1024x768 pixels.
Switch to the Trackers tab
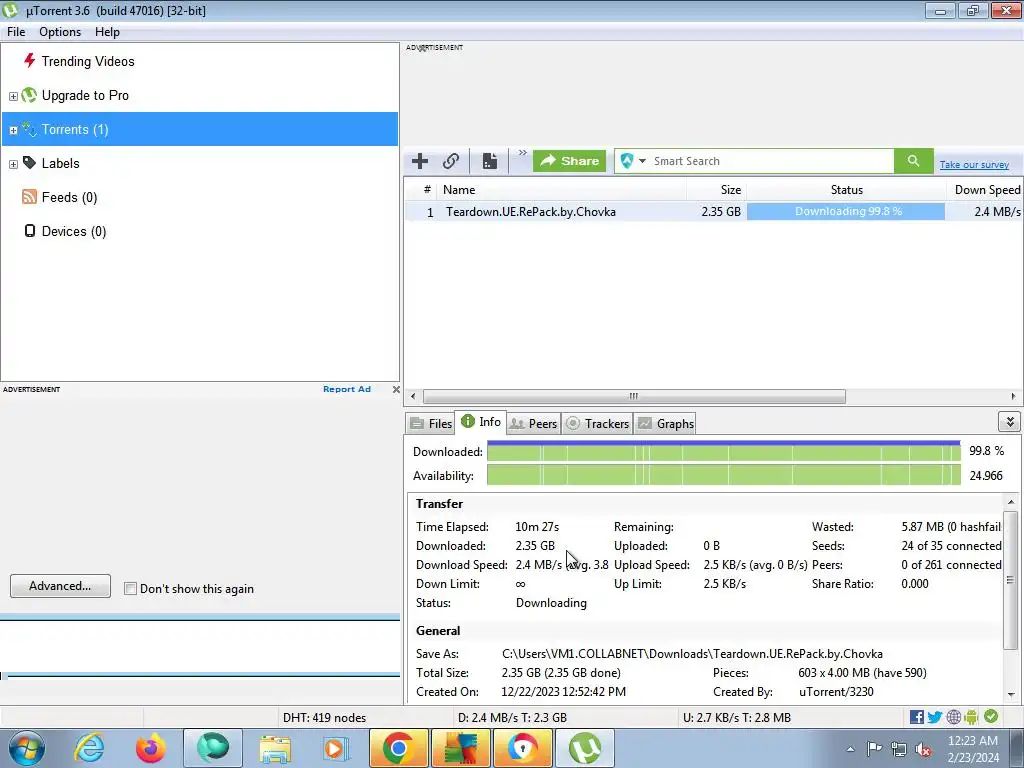pyautogui.click(x=597, y=424)
